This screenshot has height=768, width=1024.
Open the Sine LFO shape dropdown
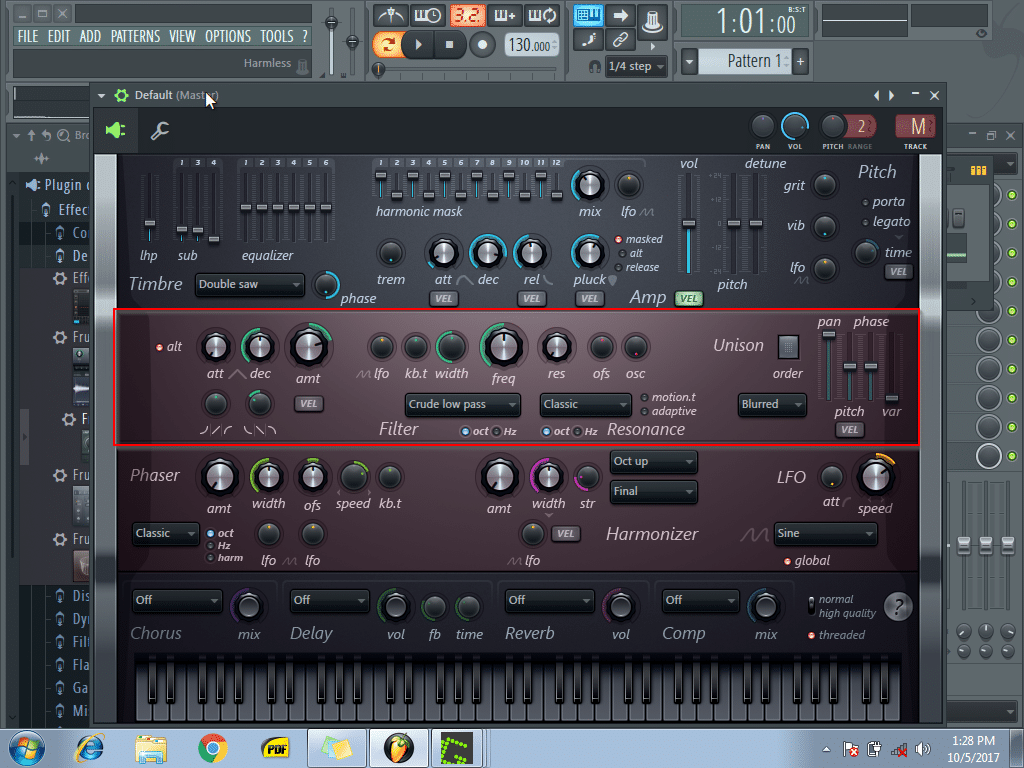[x=825, y=534]
